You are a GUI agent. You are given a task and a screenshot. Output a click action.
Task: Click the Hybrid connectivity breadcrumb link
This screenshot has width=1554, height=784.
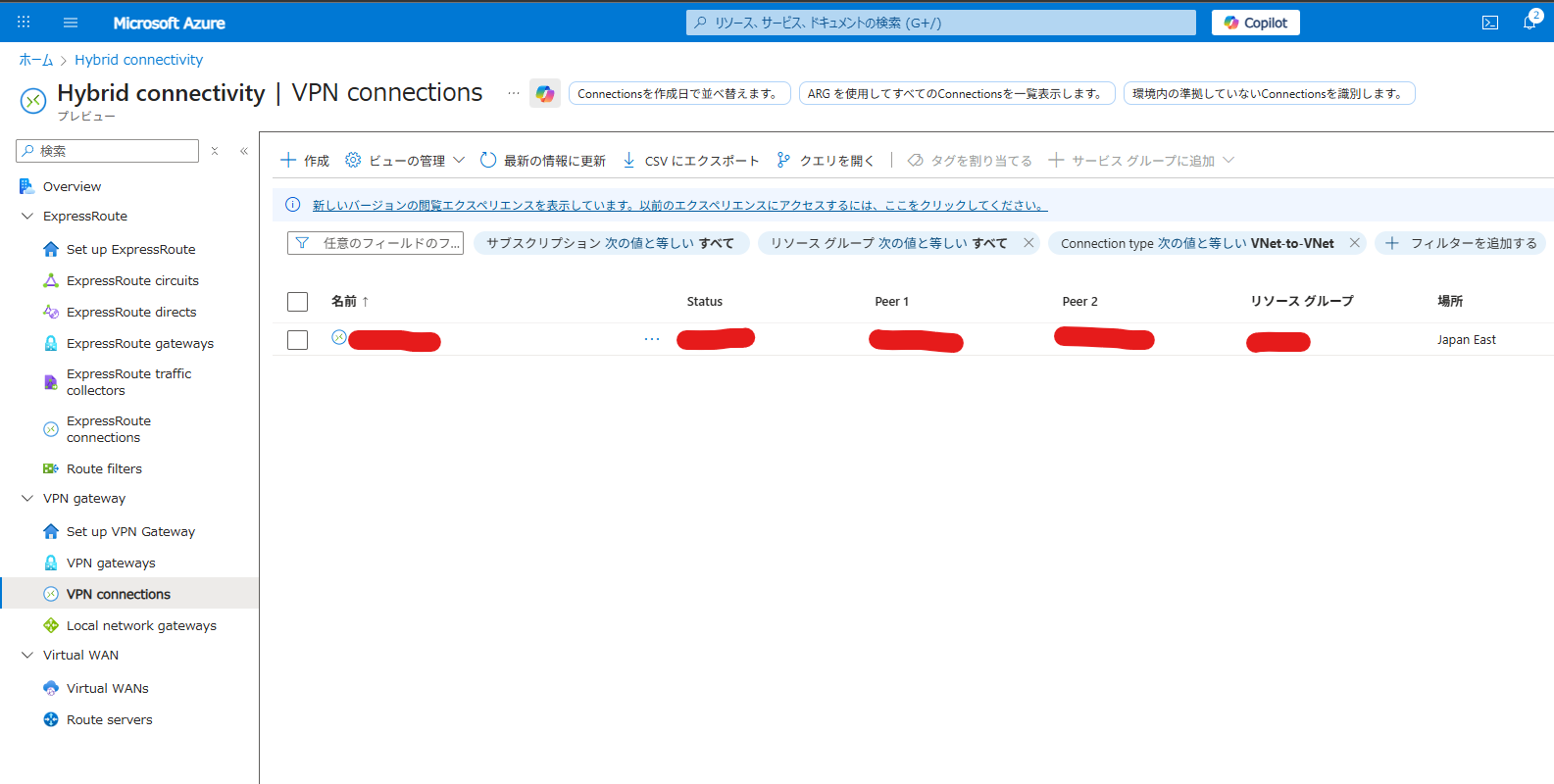tap(138, 60)
